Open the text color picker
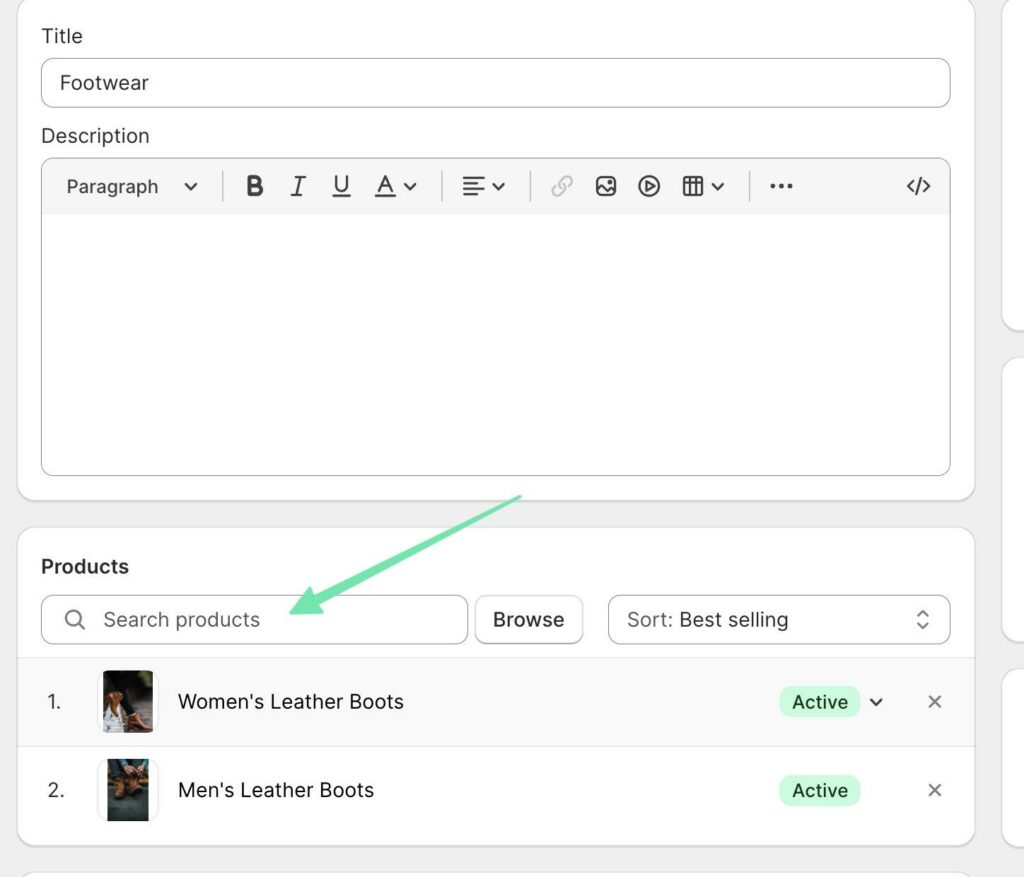The height and width of the screenshot is (877, 1024). [x=395, y=186]
